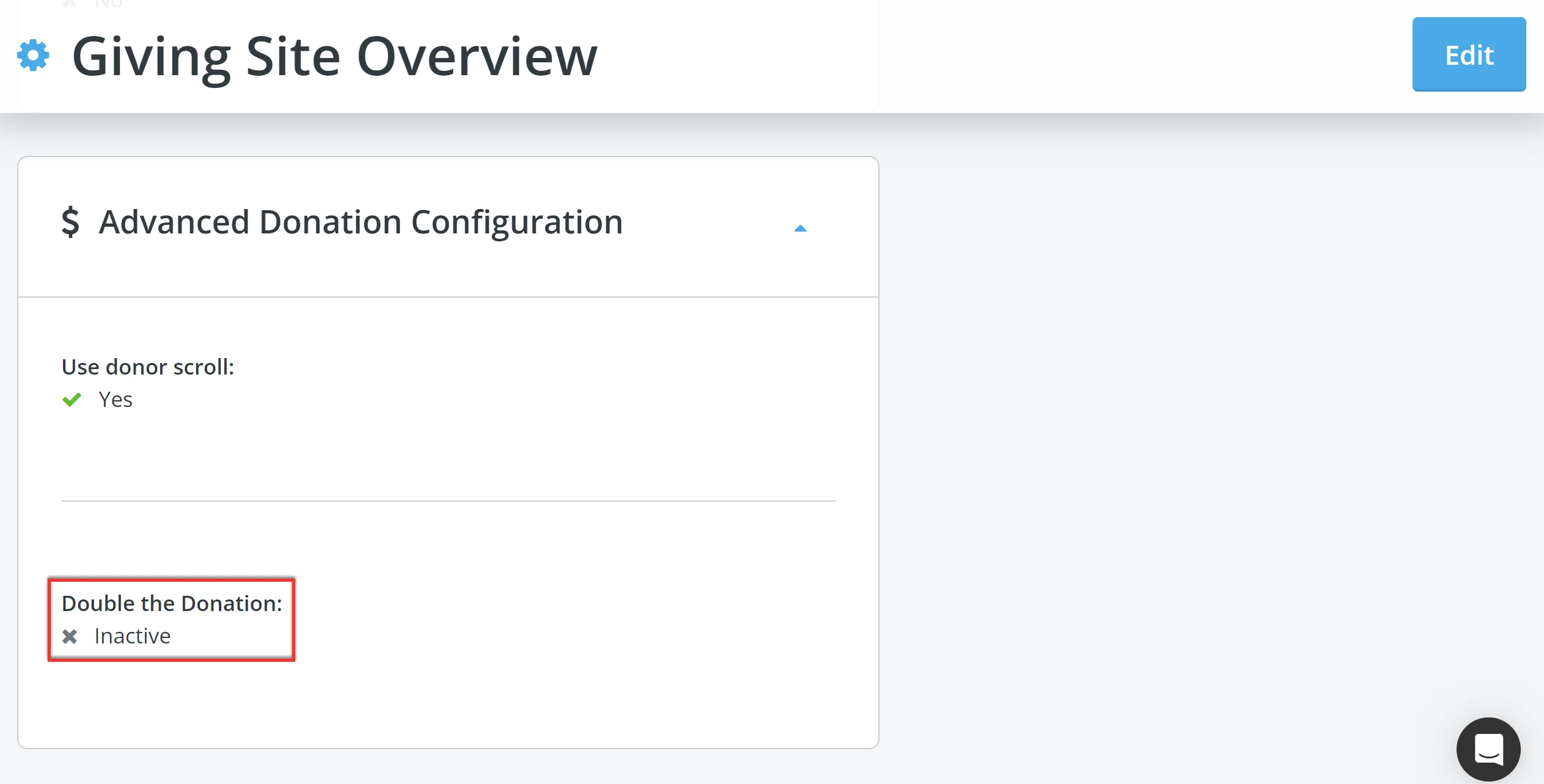Select the Giving Site Overview title
Image resolution: width=1544 pixels, height=784 pixels.
334,56
